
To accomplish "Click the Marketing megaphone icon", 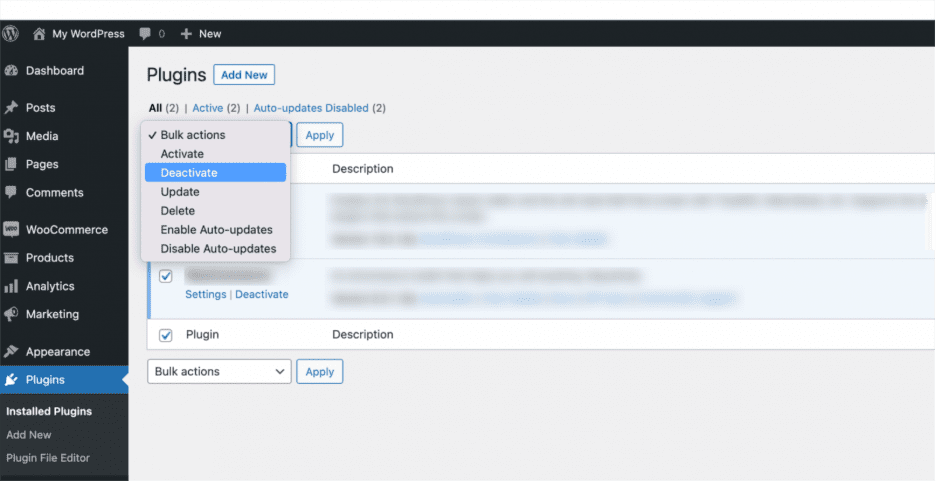I will pyautogui.click(x=11, y=314).
